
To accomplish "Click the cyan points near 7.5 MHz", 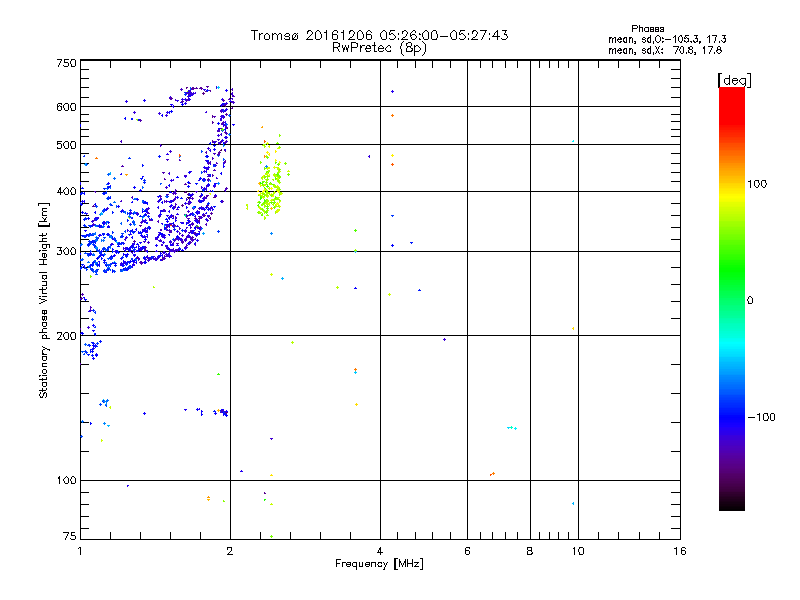I will click(512, 428).
